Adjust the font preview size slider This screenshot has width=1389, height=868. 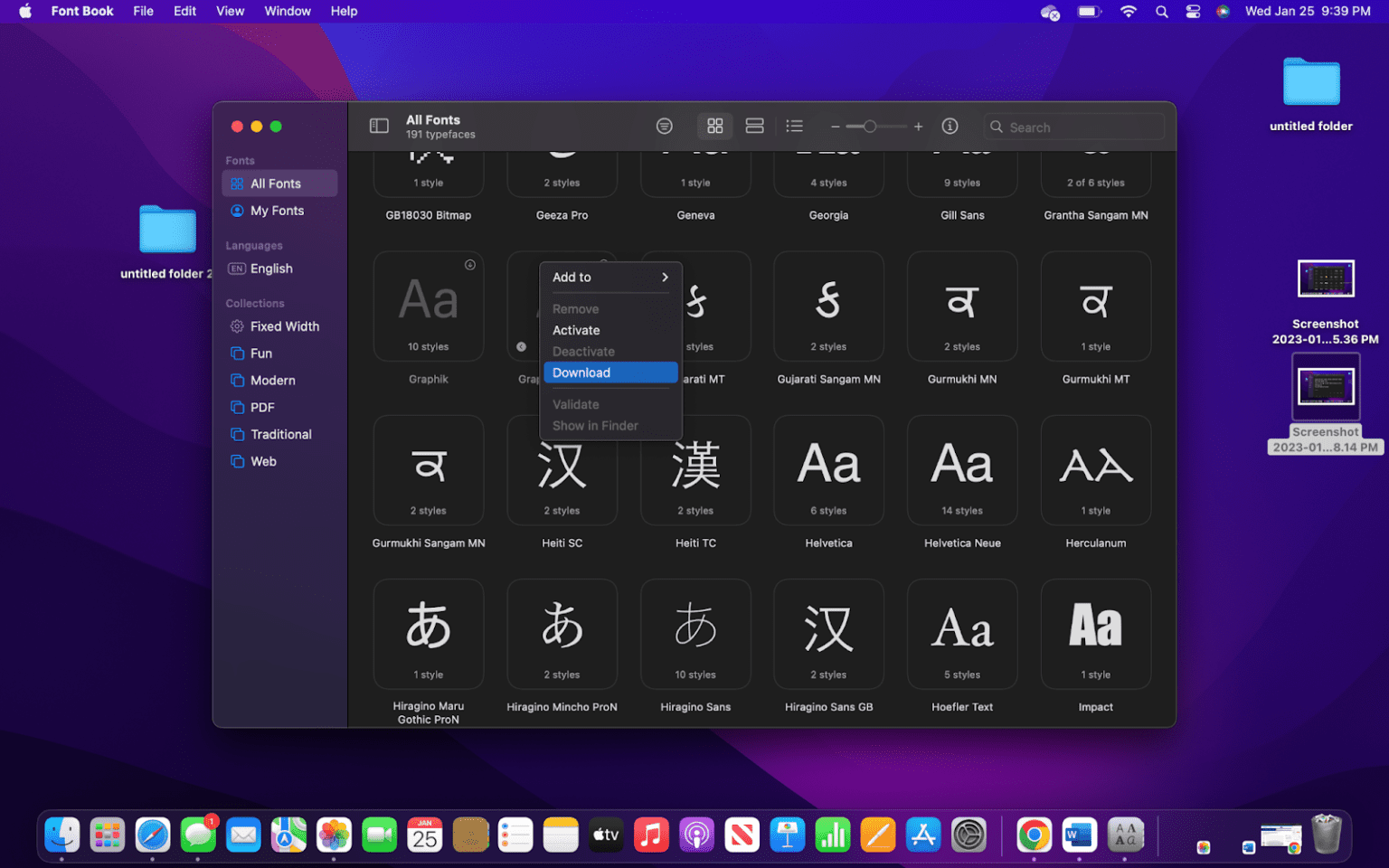coord(871,126)
